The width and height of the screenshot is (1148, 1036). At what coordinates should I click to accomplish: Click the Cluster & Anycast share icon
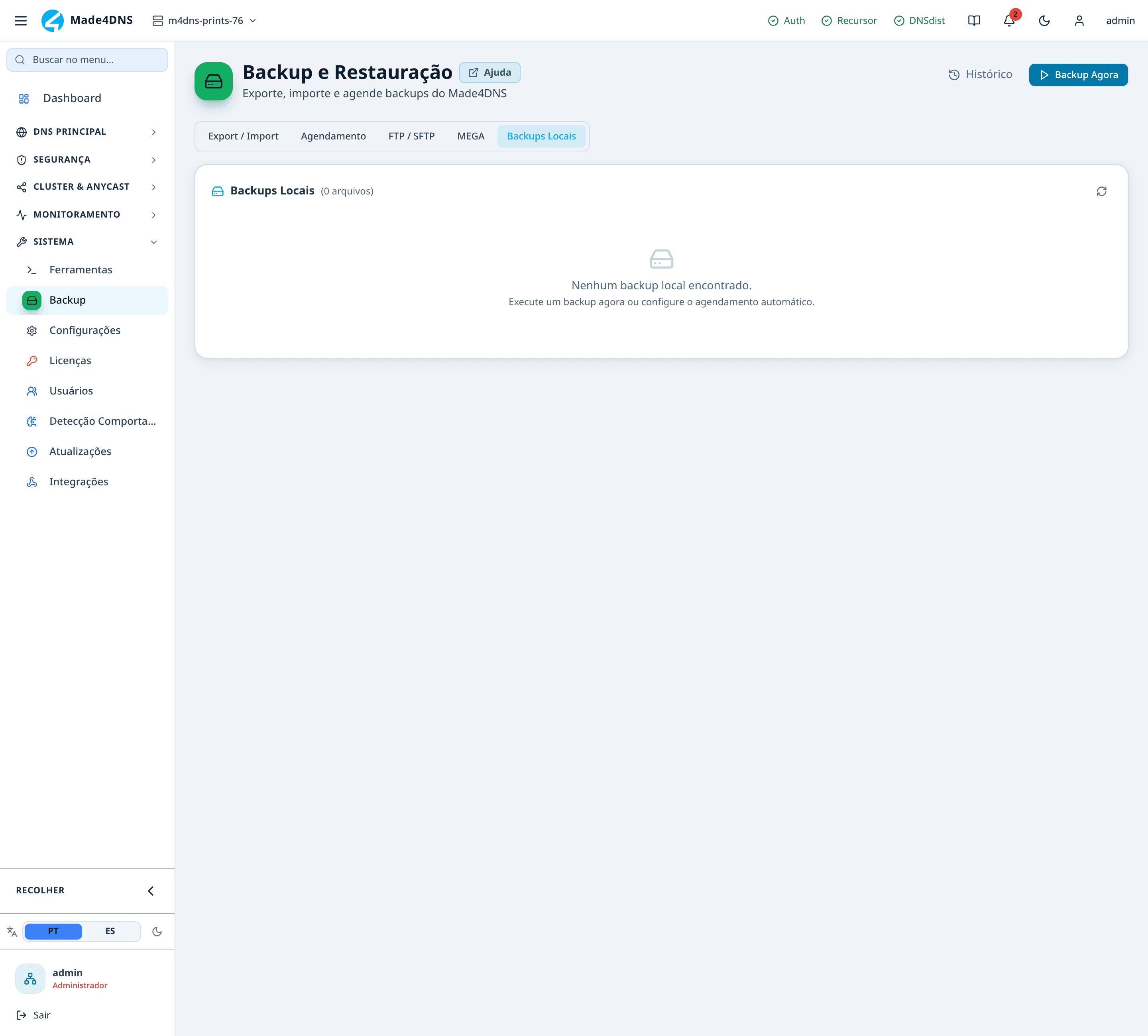coord(22,187)
